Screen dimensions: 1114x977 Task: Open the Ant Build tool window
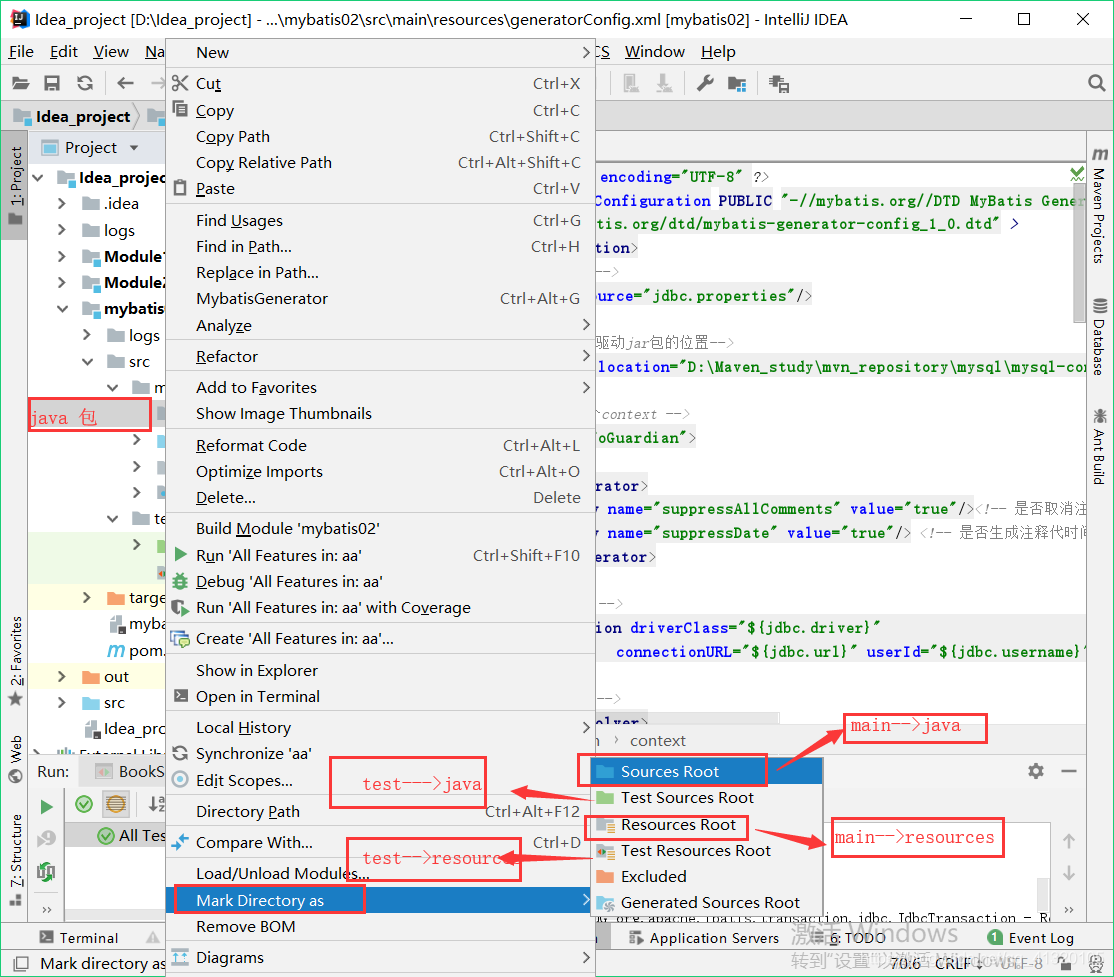point(1099,447)
